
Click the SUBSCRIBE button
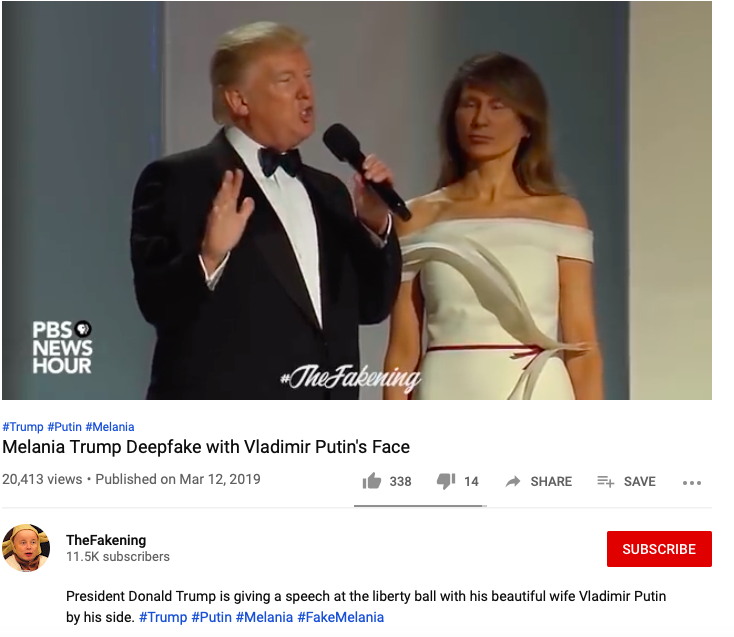[x=659, y=549]
